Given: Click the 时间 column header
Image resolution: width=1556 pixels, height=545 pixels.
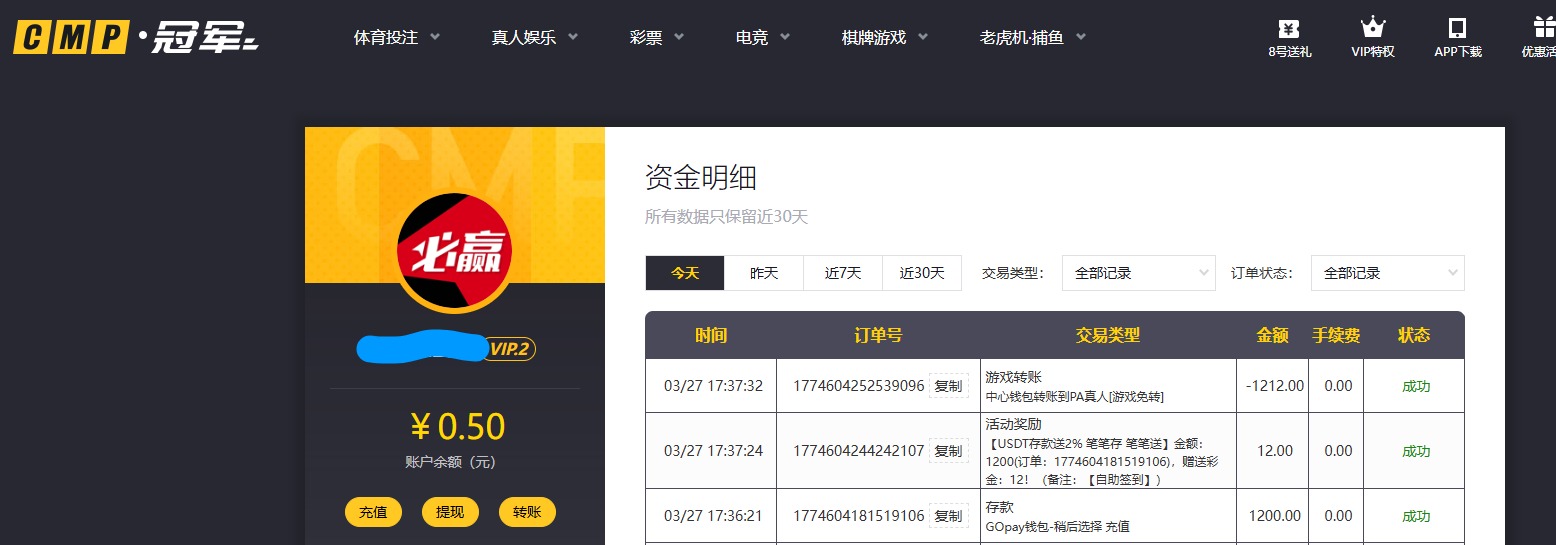Looking at the screenshot, I should point(711,336).
